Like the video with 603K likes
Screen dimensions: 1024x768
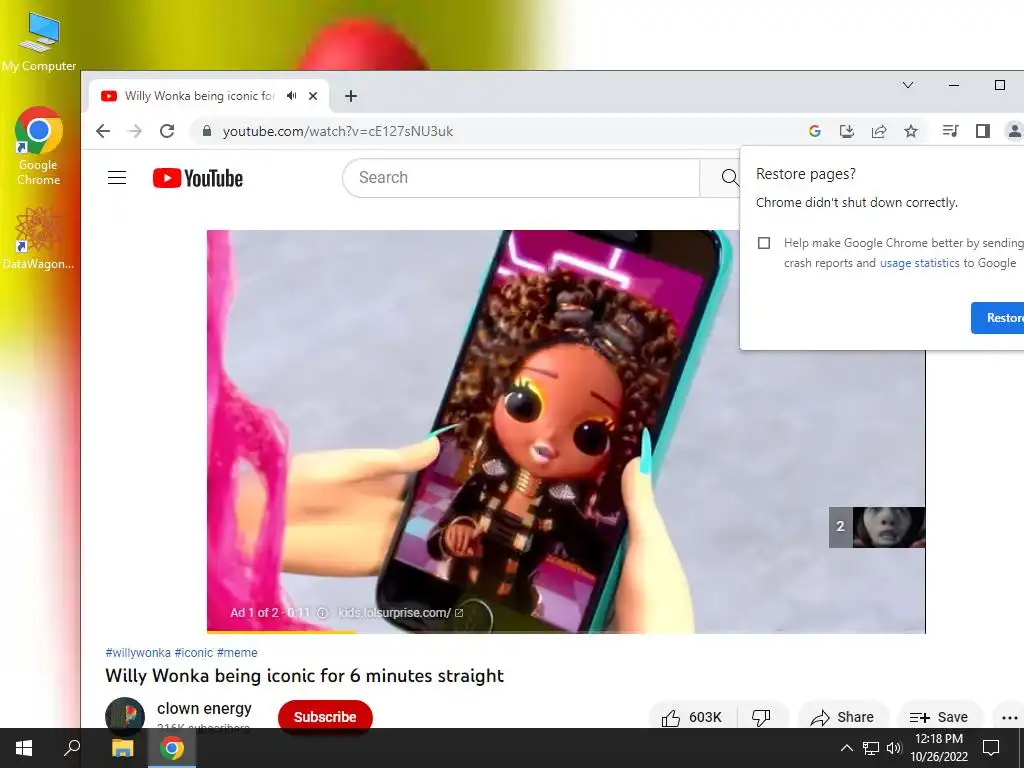(692, 717)
